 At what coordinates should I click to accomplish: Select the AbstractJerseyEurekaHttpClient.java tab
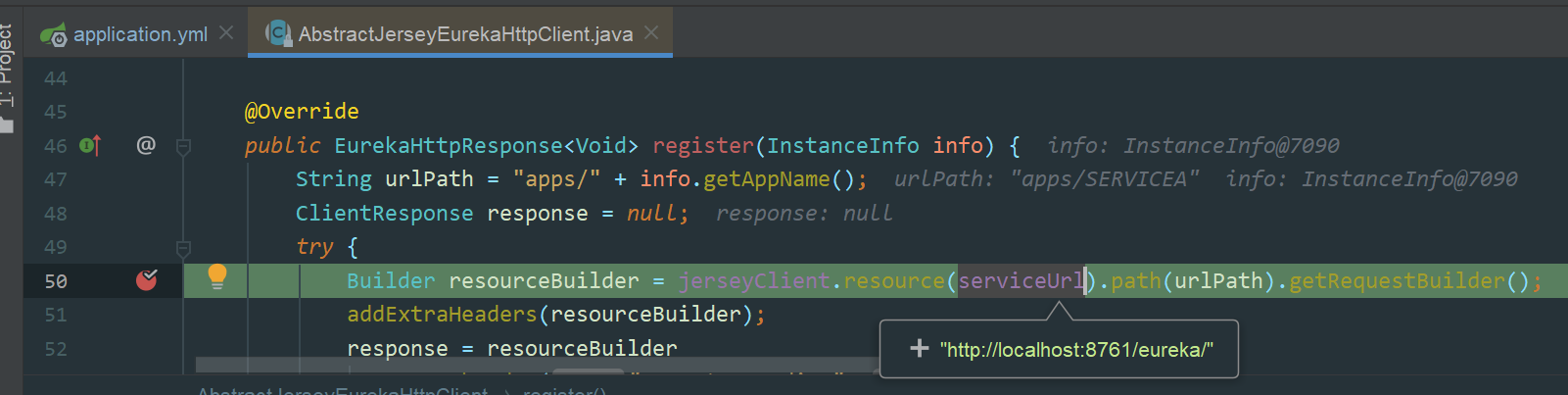(465, 34)
